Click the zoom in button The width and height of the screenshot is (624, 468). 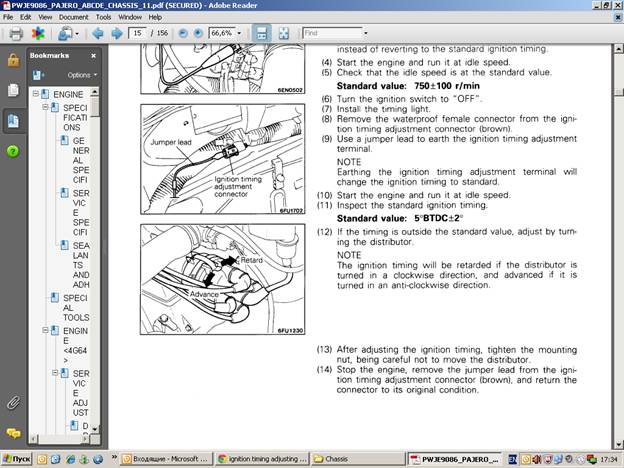198,33
